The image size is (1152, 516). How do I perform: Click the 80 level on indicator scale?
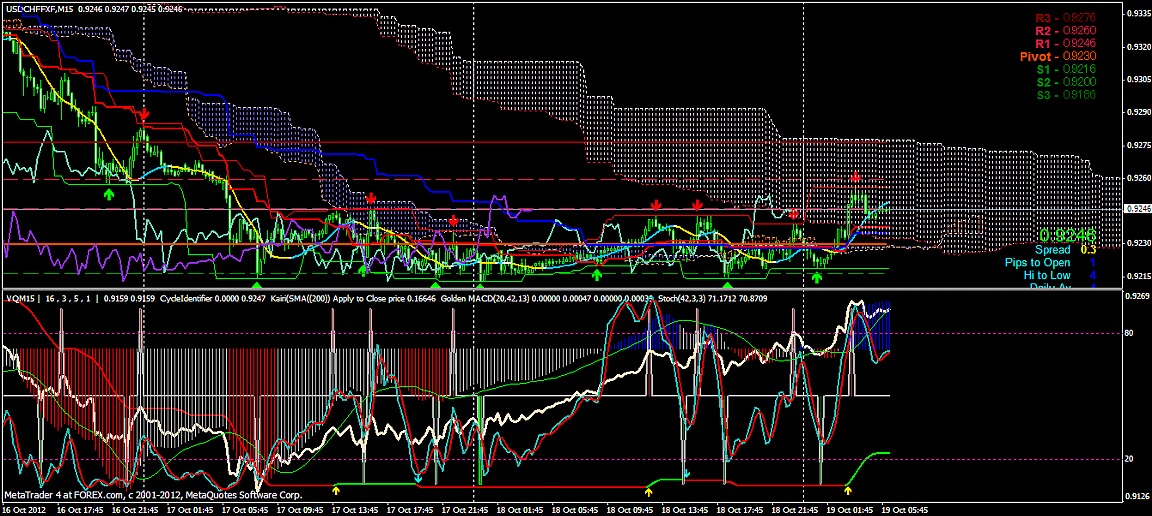(1129, 333)
